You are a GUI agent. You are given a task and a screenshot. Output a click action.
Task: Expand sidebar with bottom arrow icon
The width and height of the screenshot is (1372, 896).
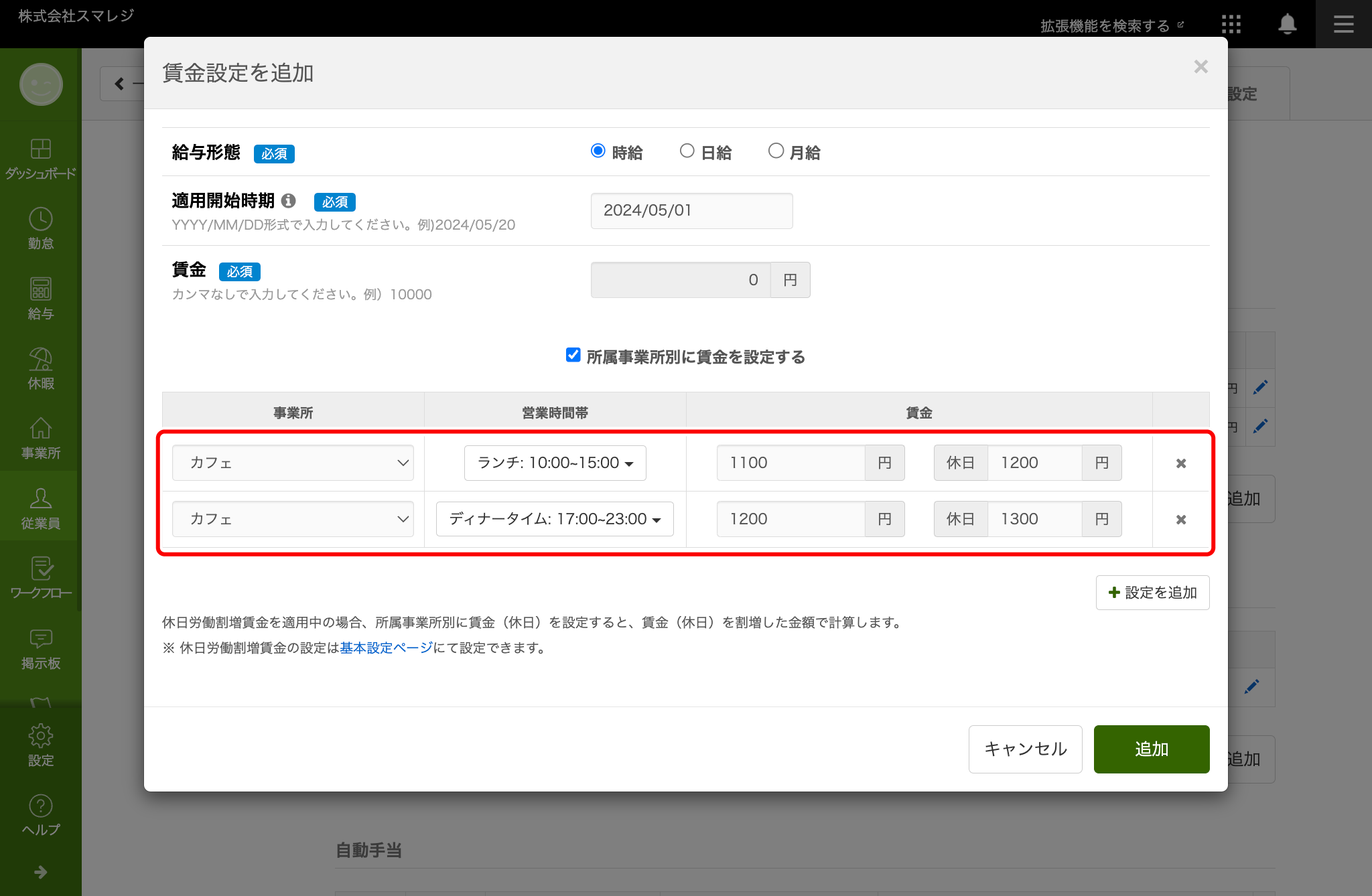pos(41,872)
